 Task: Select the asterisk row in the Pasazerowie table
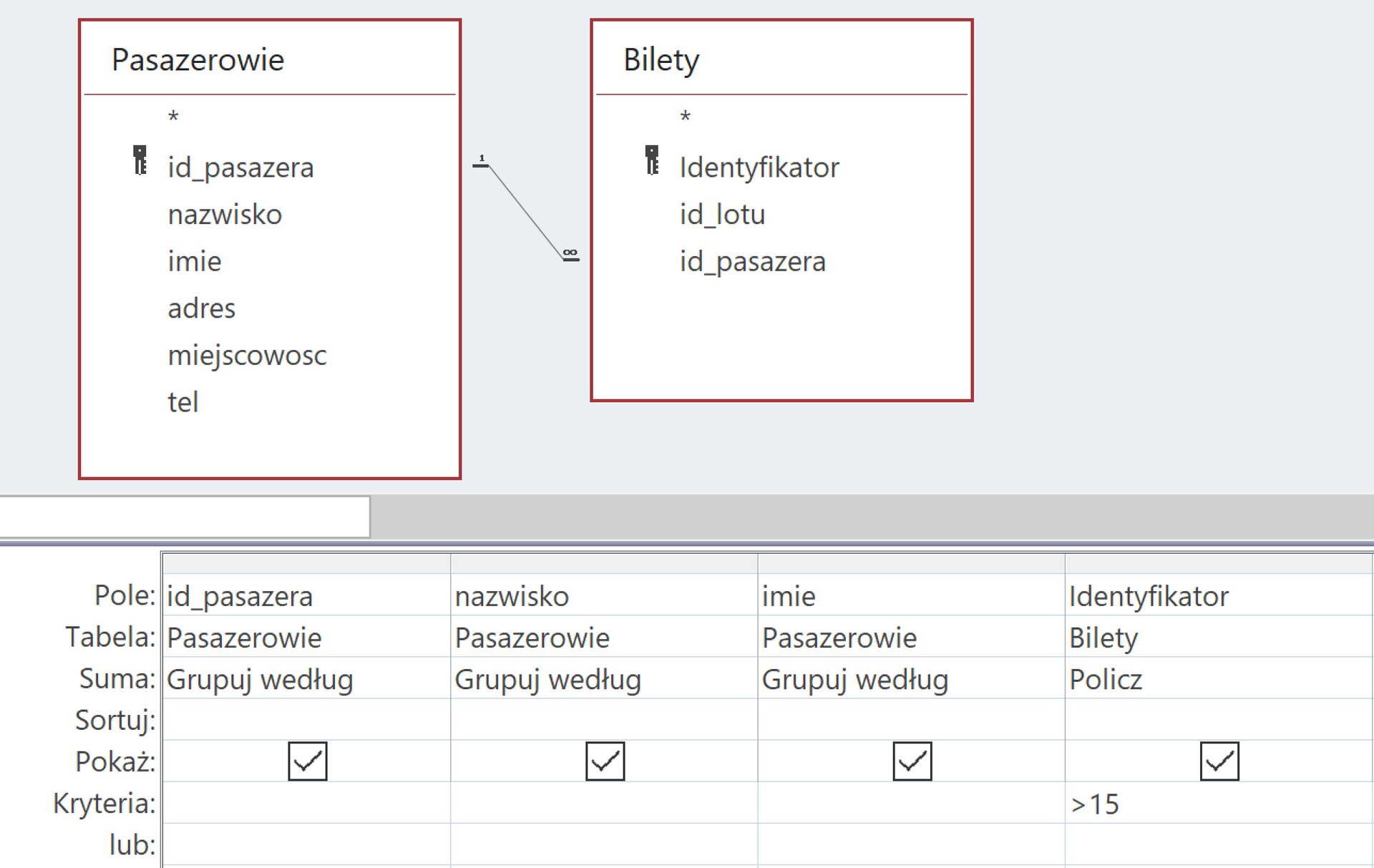pyautogui.click(x=172, y=117)
